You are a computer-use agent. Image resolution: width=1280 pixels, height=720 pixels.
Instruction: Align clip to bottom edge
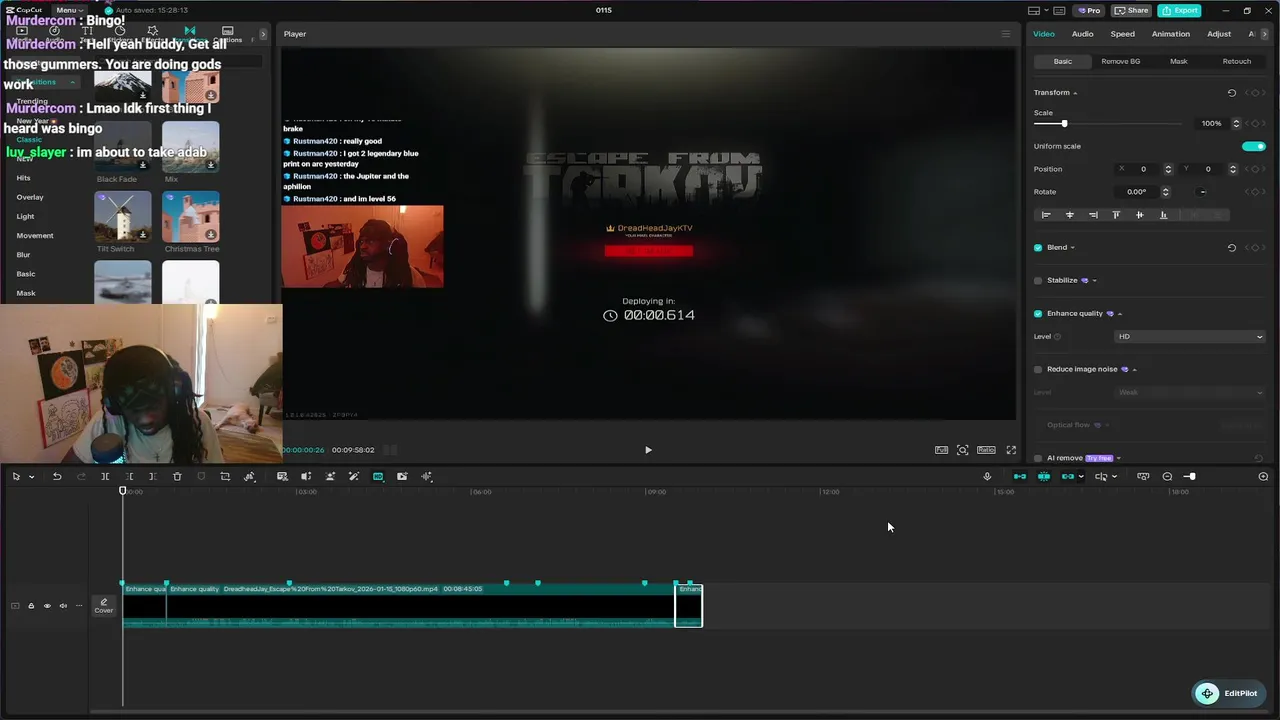click(1163, 215)
